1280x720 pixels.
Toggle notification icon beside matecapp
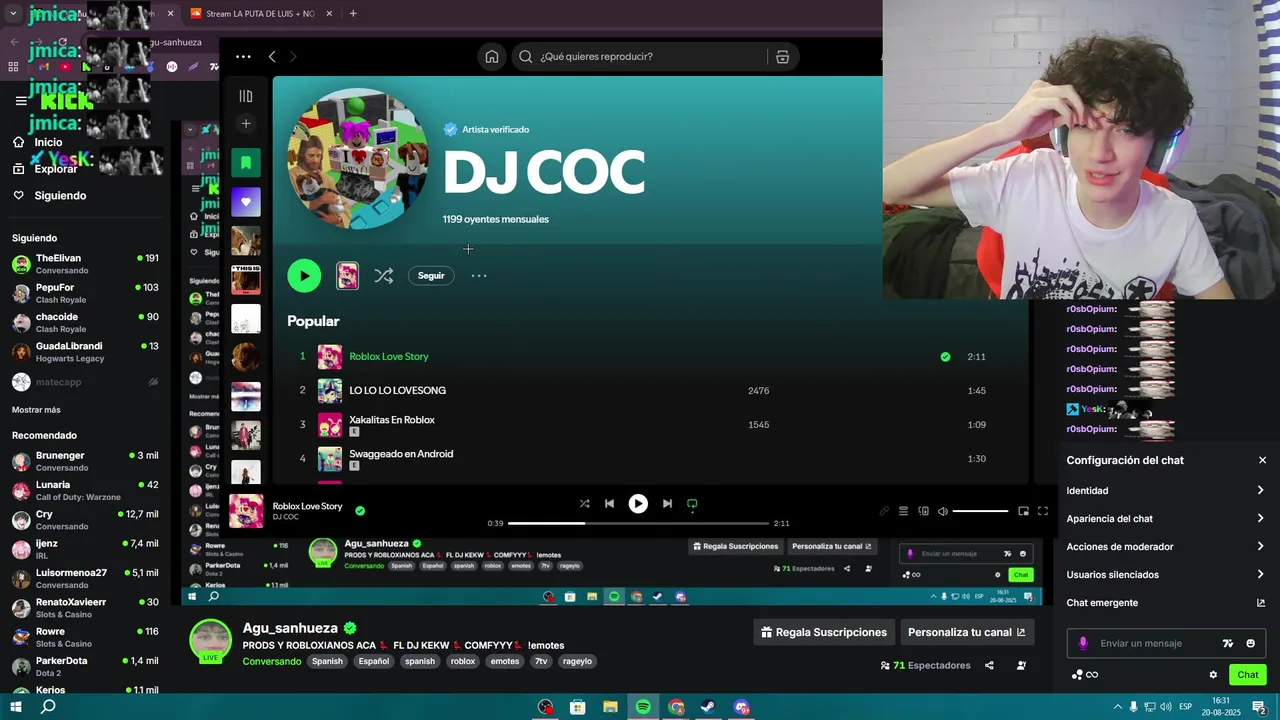pyautogui.click(x=153, y=382)
